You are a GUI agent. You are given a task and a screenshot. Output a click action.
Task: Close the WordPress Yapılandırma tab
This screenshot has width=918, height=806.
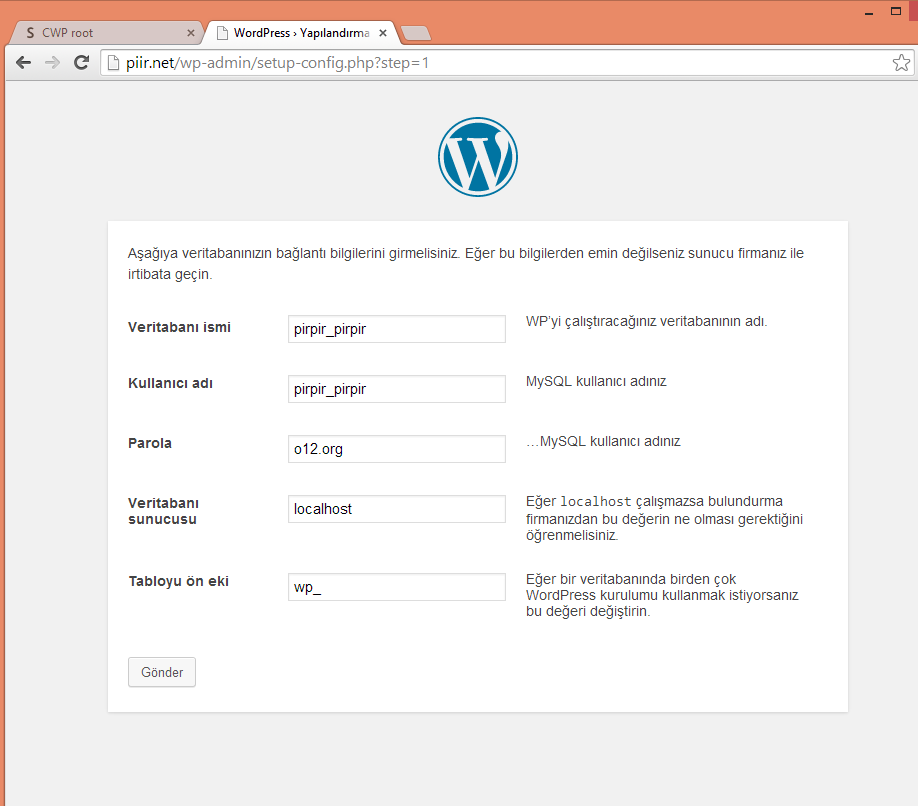[383, 33]
